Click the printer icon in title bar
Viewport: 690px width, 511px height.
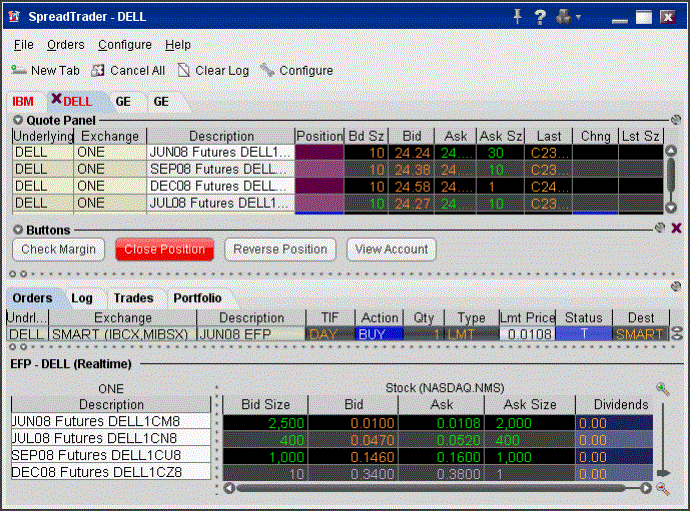[x=565, y=17]
